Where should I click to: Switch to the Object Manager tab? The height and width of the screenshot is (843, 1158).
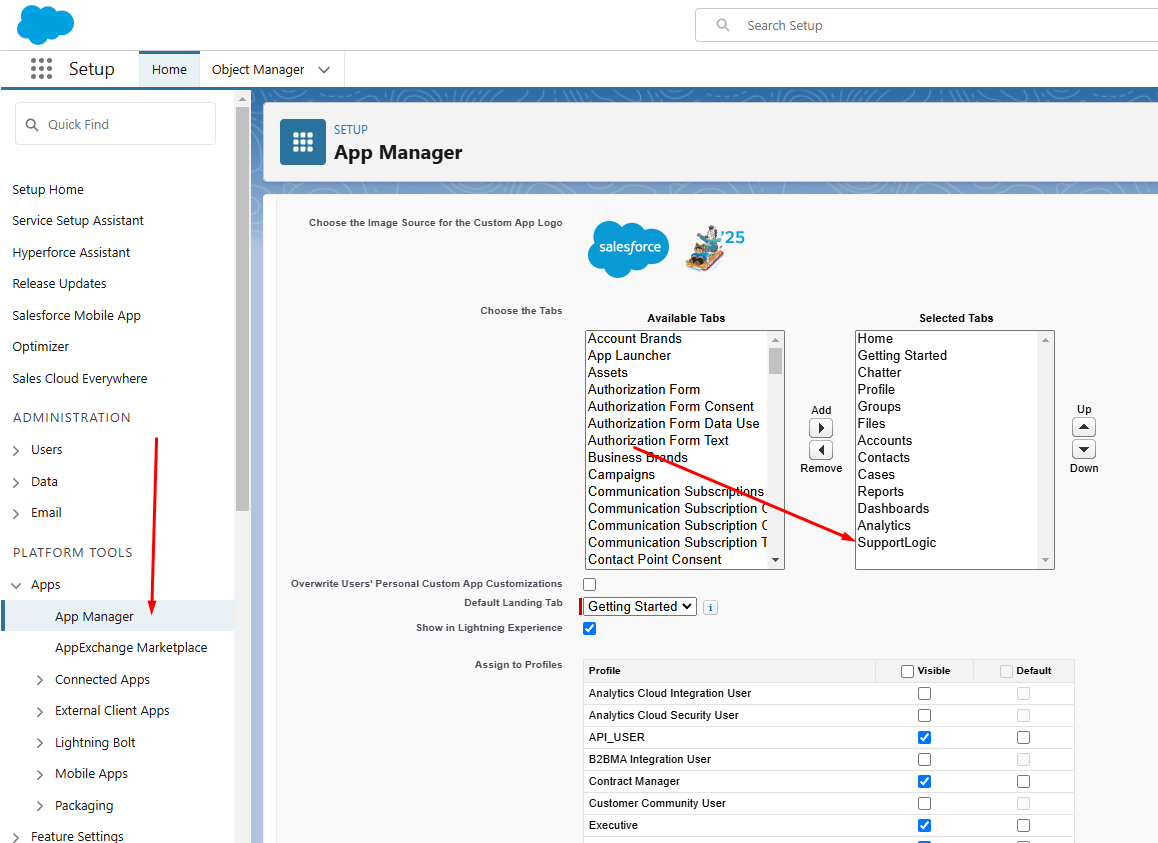[x=258, y=69]
